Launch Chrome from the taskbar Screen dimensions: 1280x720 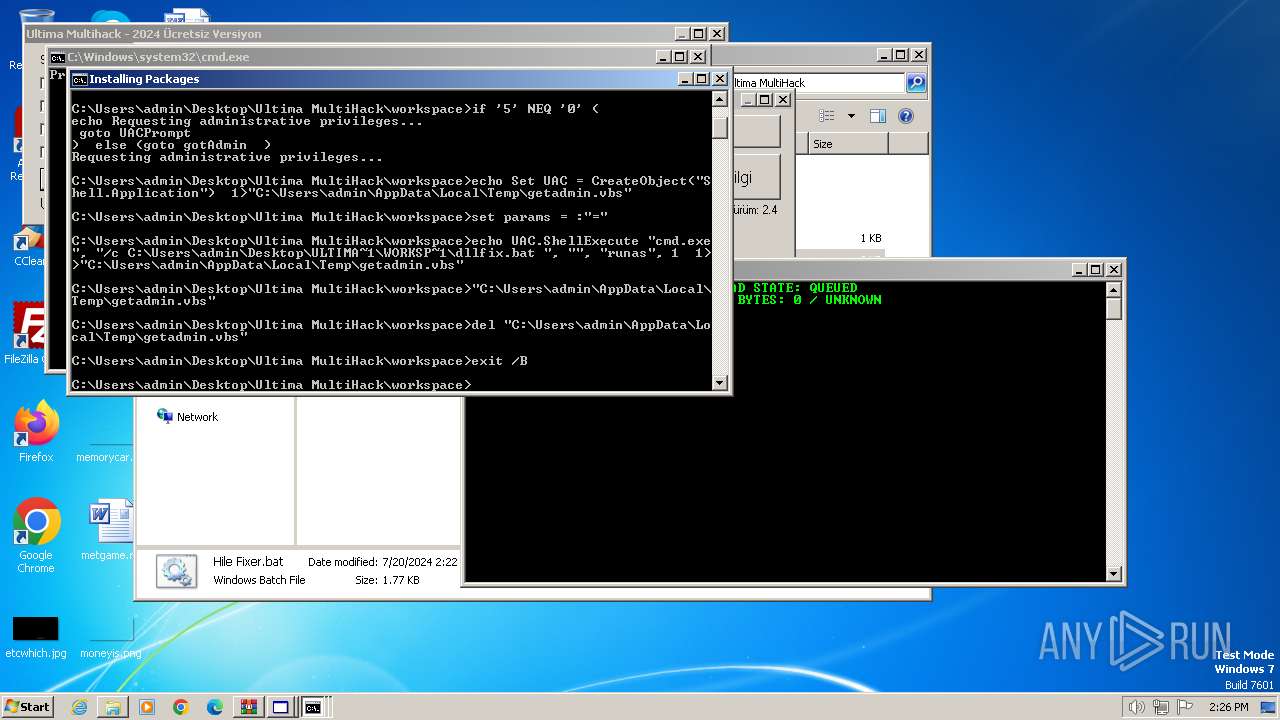click(181, 707)
